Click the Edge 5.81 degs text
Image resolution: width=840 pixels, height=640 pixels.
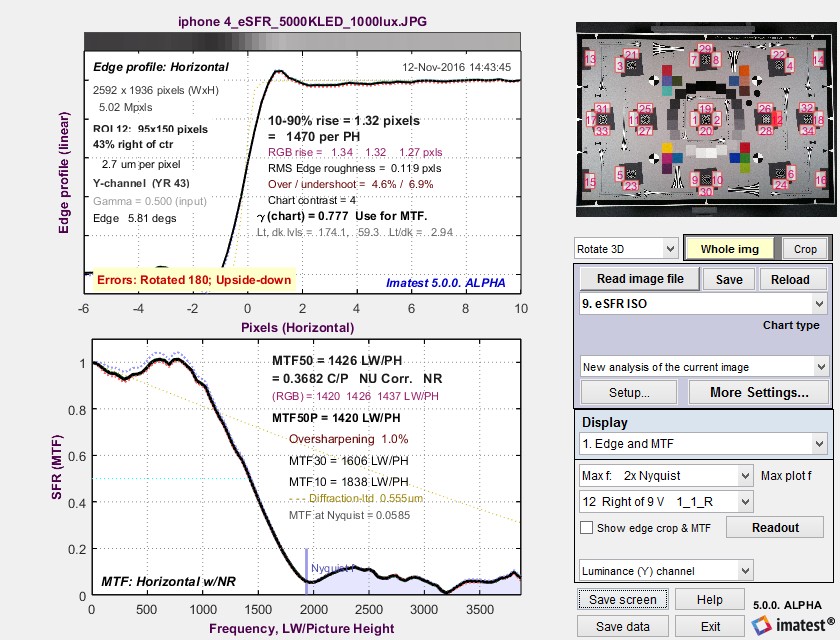click(134, 218)
